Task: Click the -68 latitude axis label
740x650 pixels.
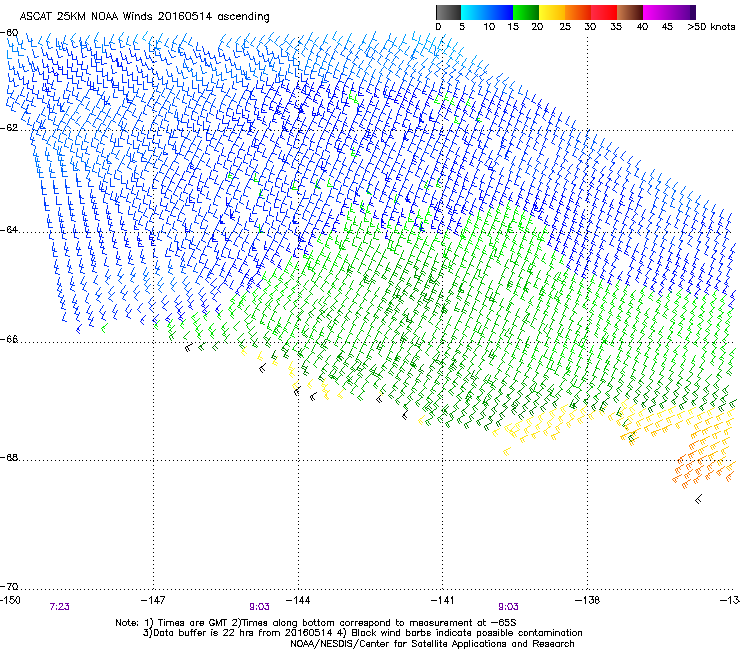Action: pyautogui.click(x=9, y=458)
